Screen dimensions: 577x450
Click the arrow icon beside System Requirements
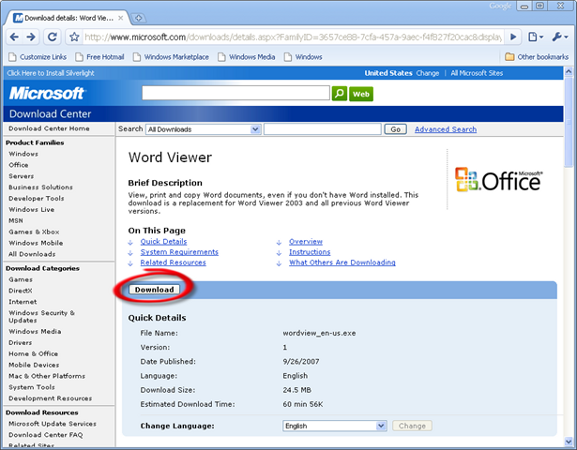click(x=131, y=253)
